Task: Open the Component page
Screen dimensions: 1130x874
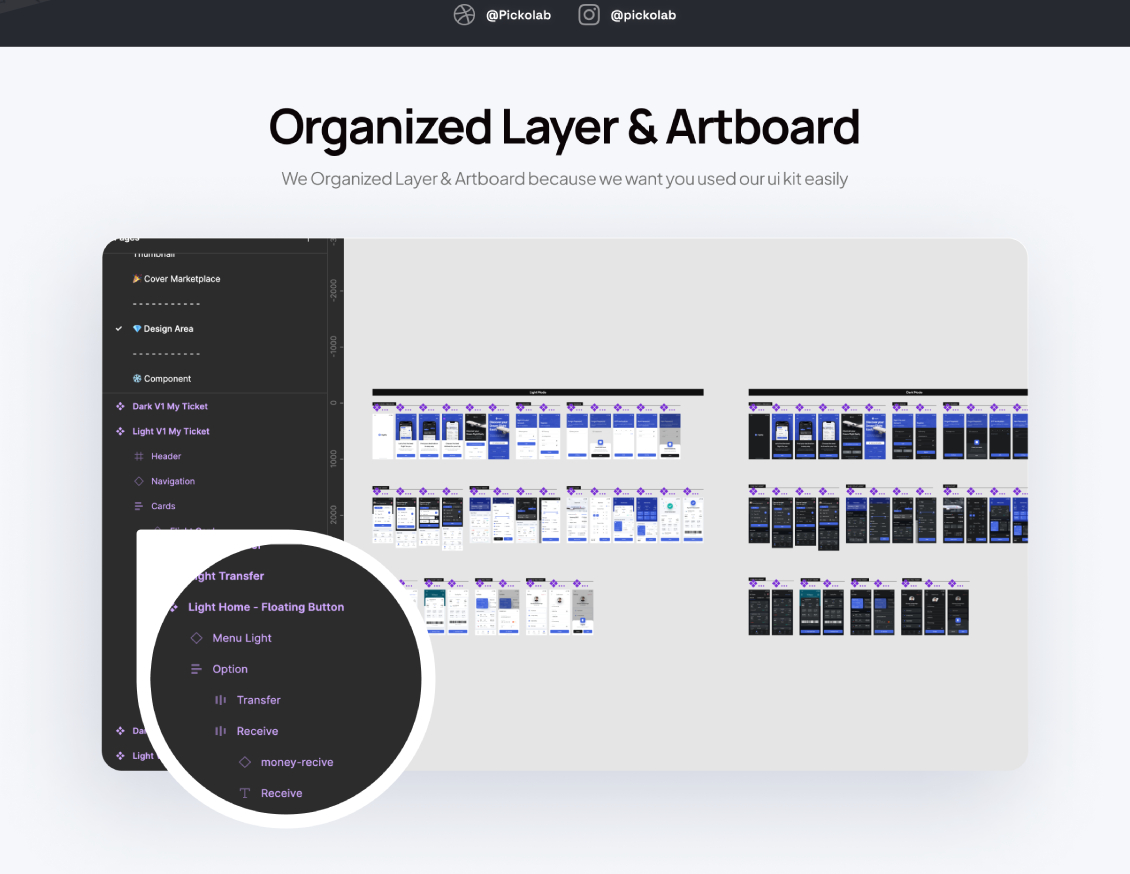Action: click(167, 379)
